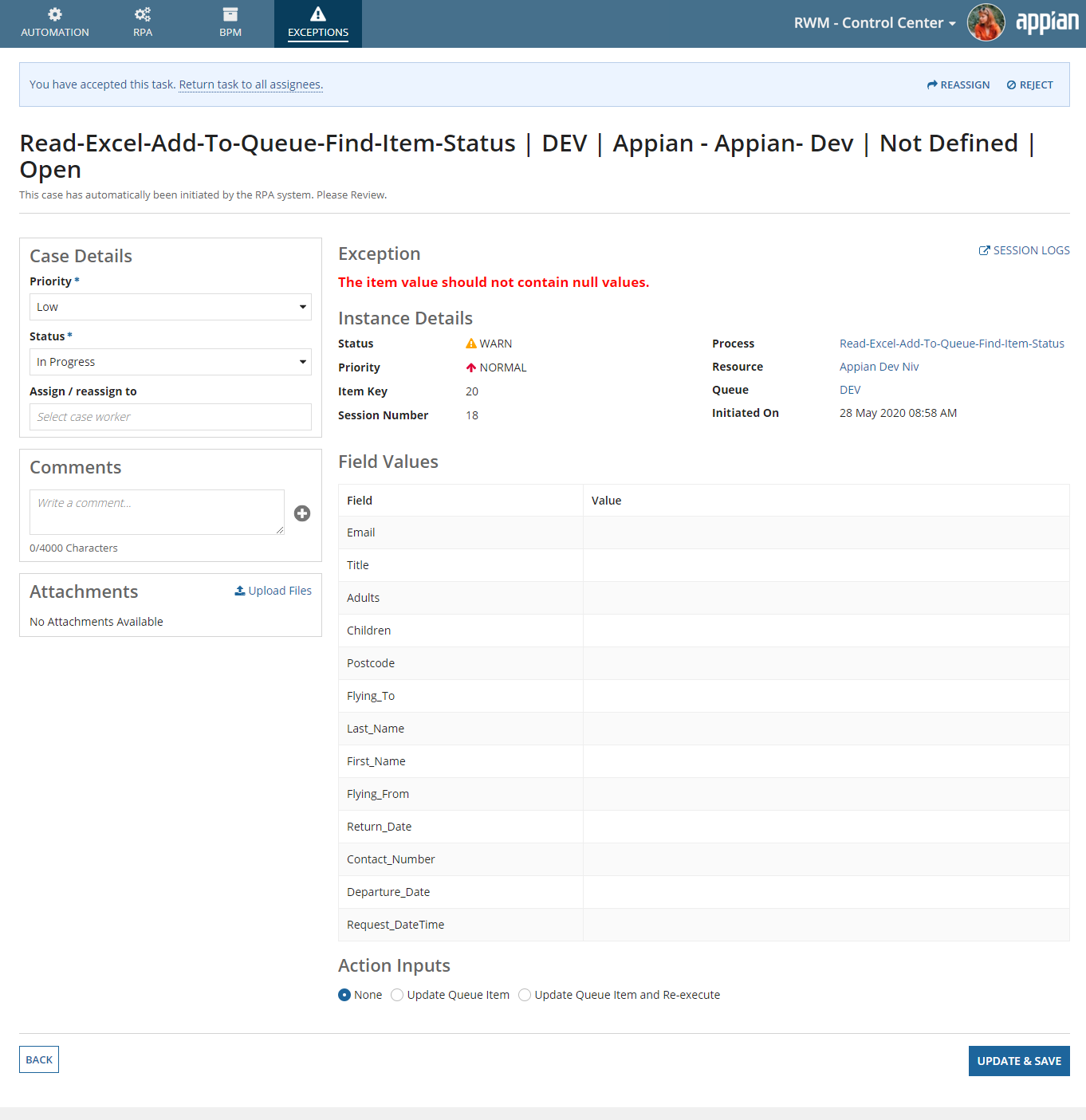Click the Return_Date field row

[x=704, y=827]
